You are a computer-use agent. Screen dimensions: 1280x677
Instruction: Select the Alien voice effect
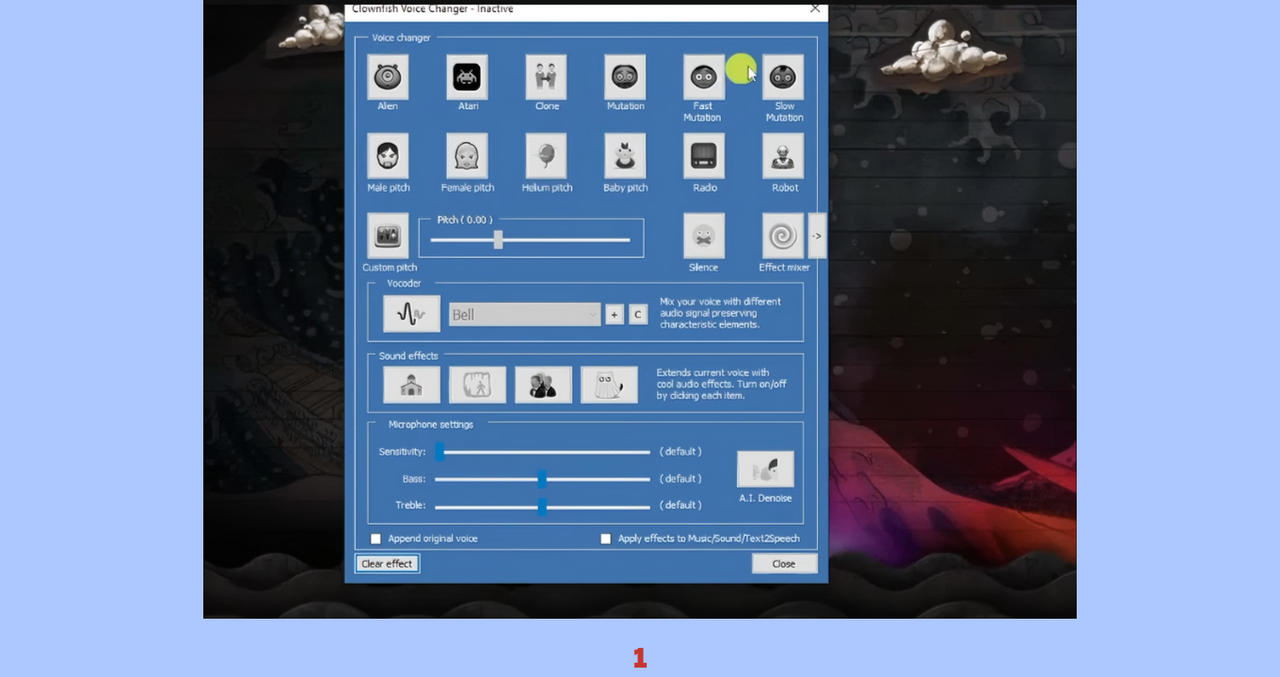click(x=388, y=77)
